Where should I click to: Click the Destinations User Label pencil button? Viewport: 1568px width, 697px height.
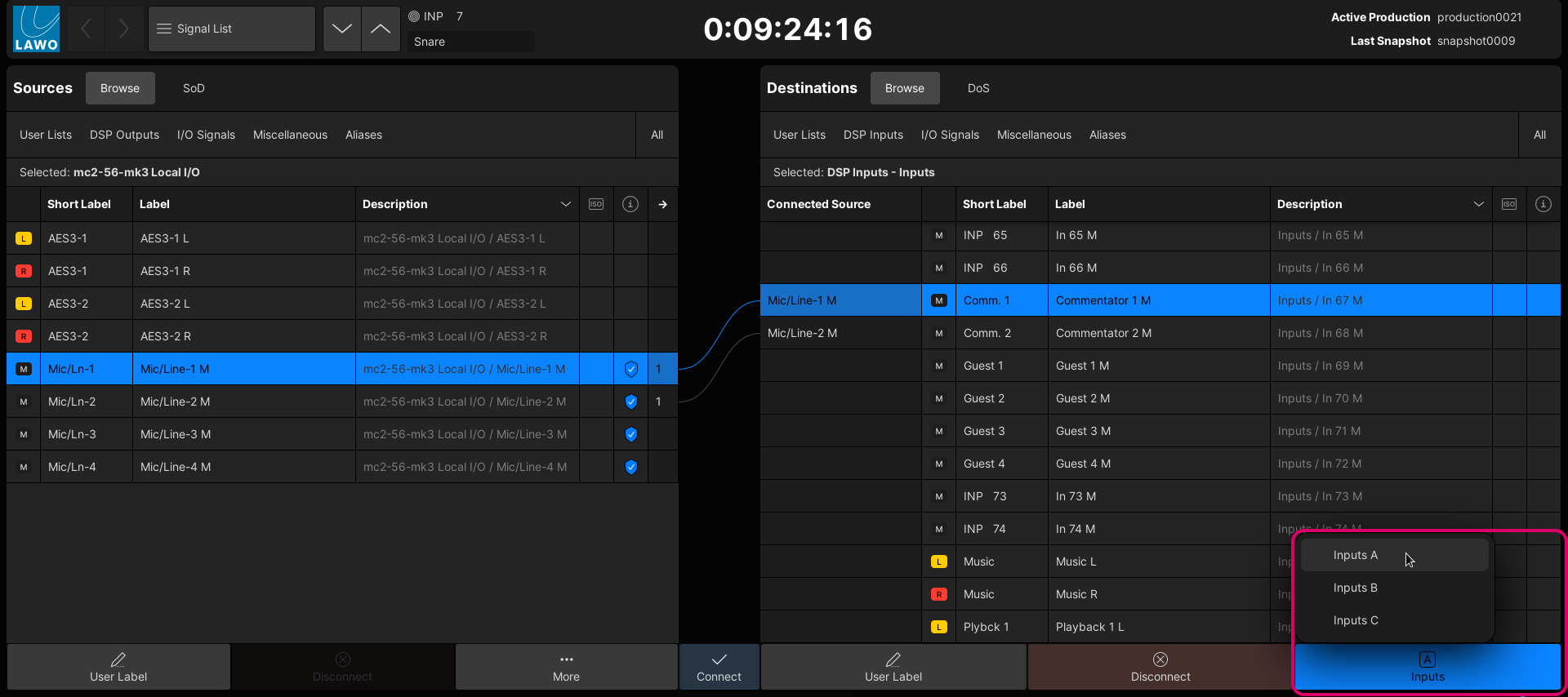[893, 667]
